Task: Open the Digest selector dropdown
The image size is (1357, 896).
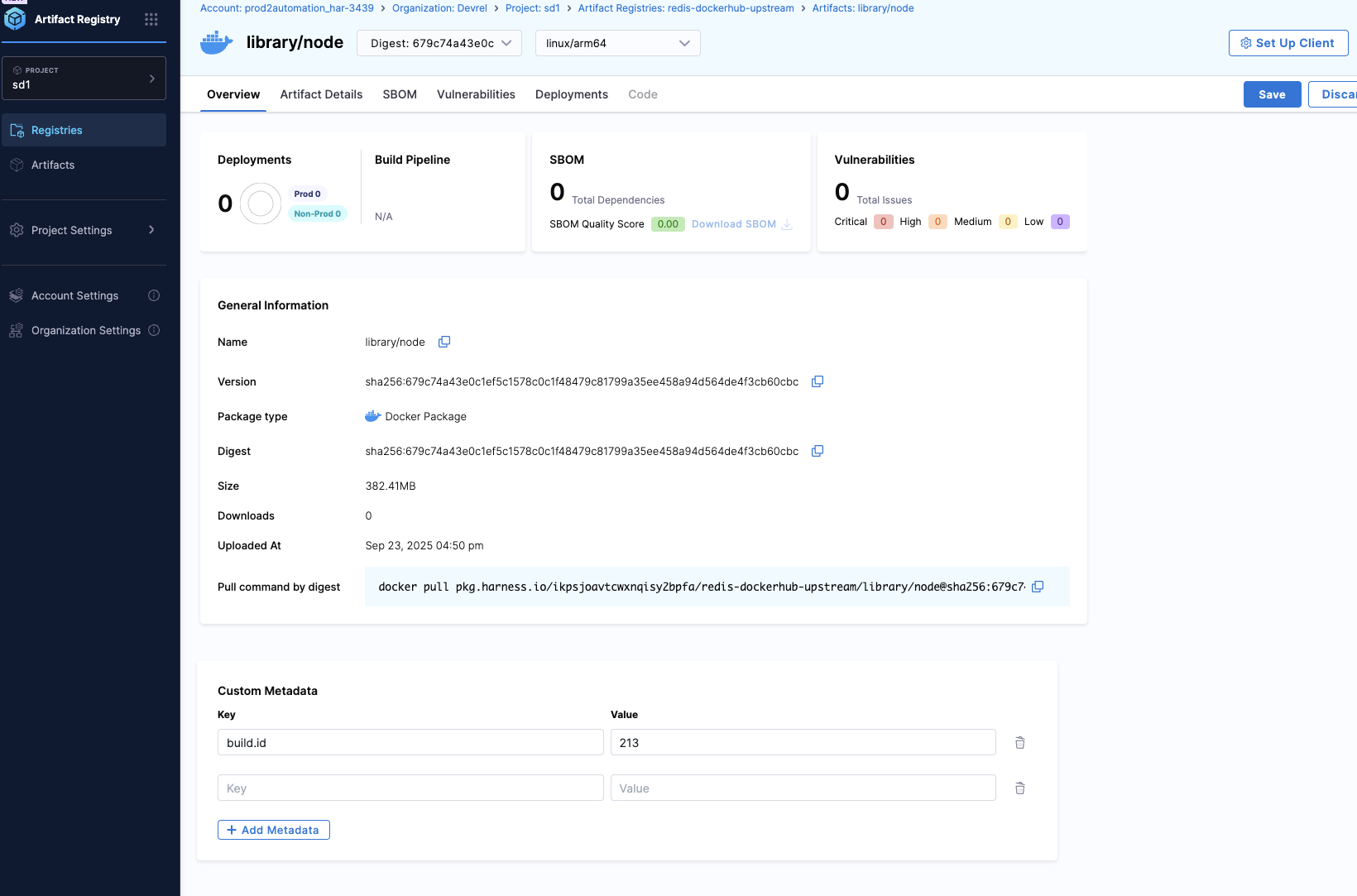Action: tap(439, 42)
